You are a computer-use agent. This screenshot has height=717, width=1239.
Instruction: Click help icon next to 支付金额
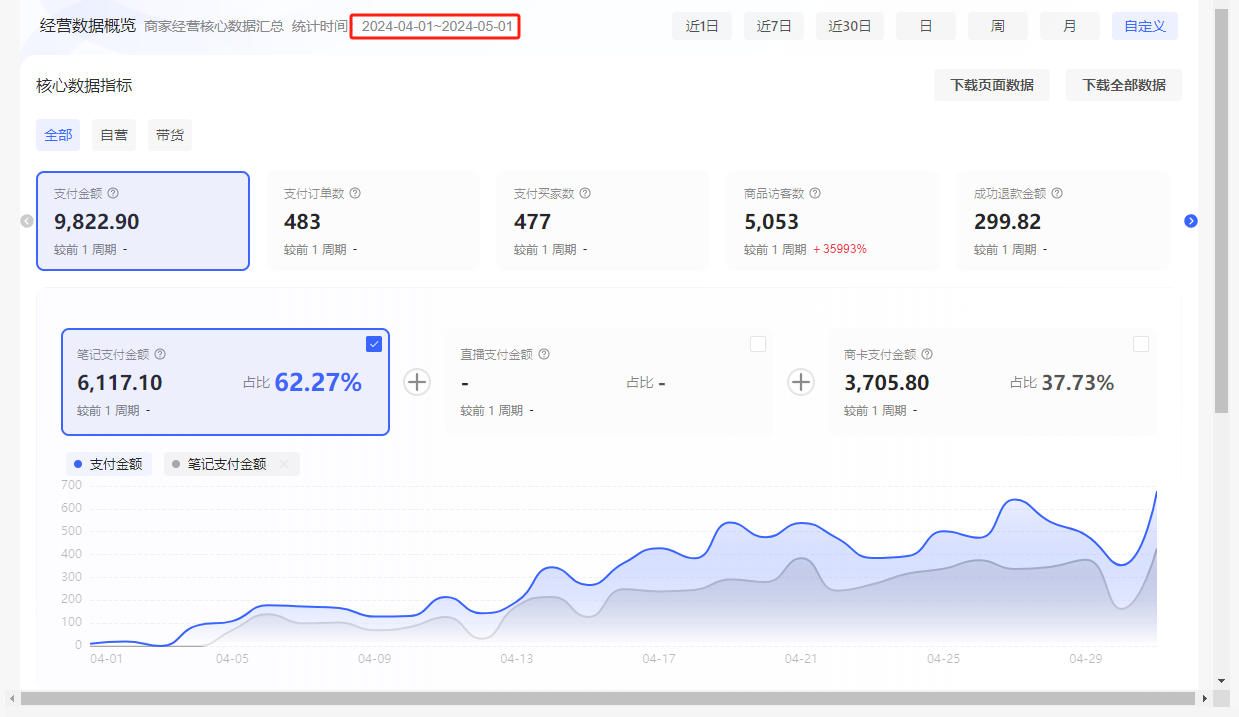point(113,194)
